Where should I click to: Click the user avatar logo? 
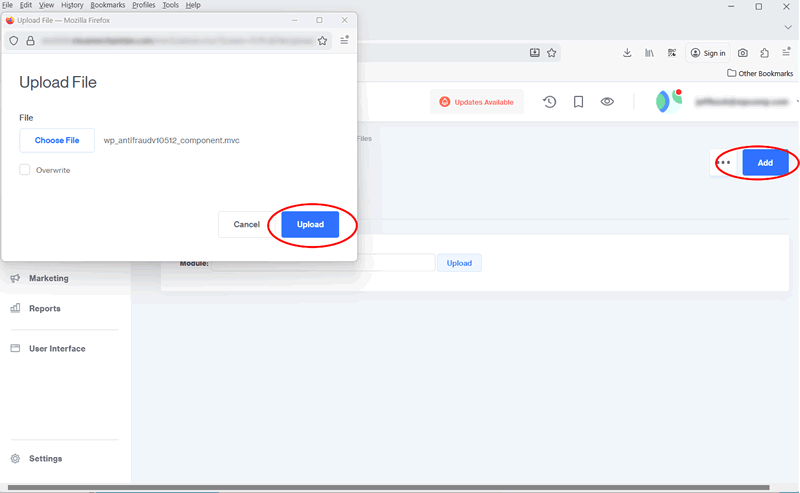point(668,102)
